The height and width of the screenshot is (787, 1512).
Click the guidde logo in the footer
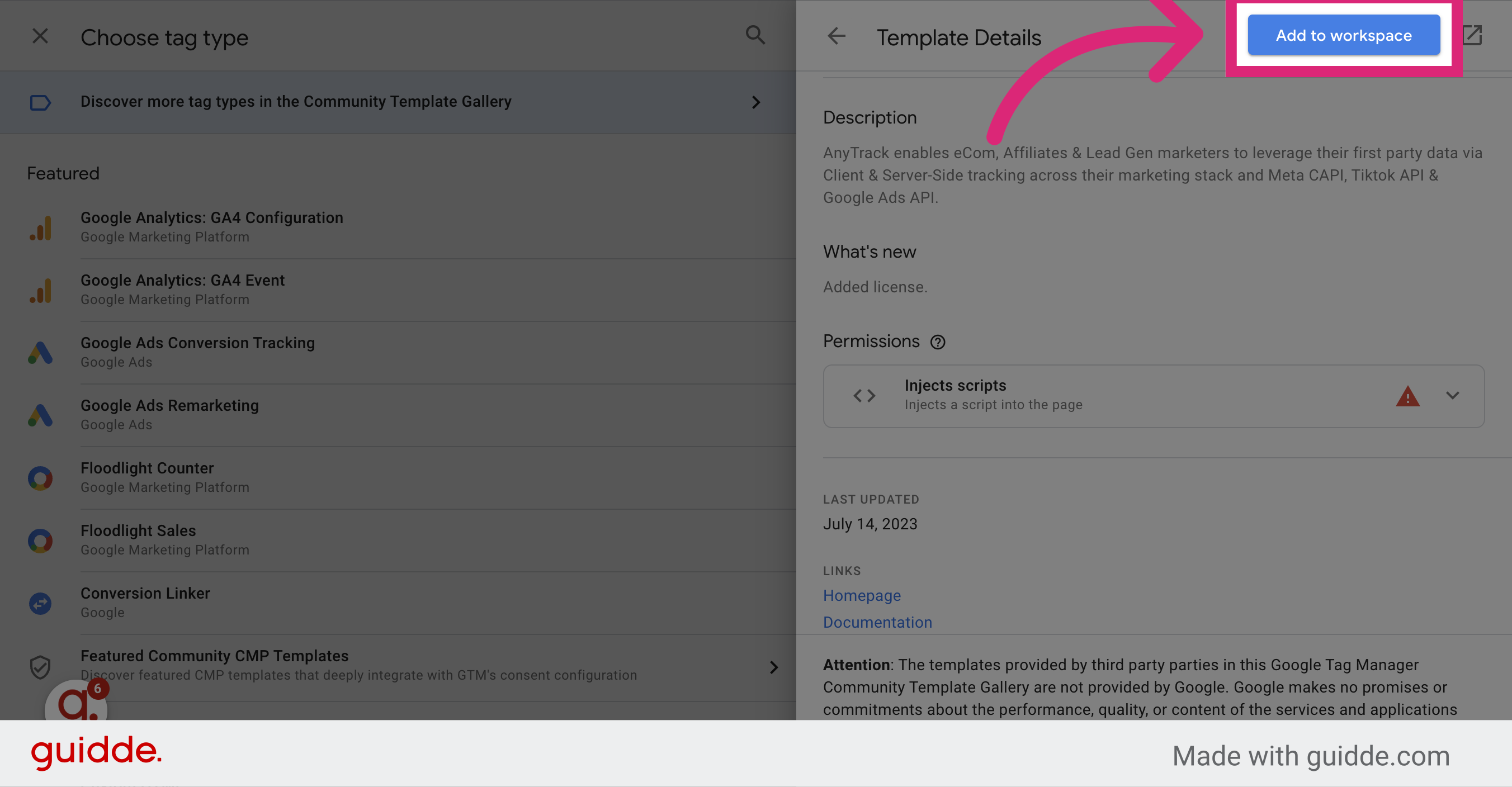tap(96, 752)
